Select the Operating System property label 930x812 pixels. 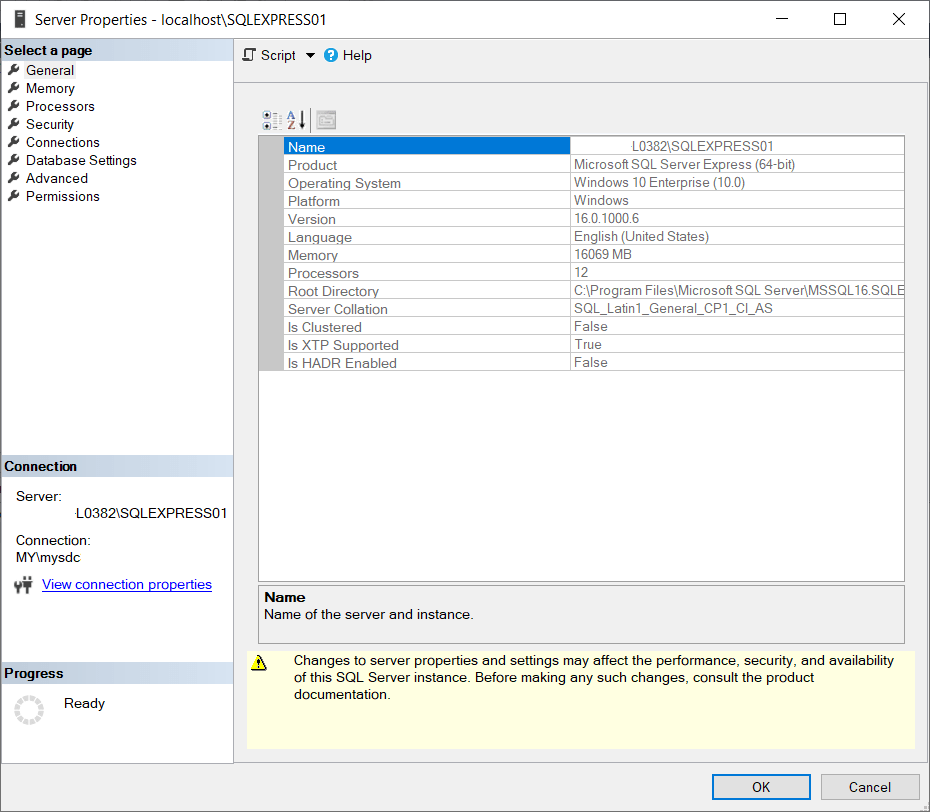[345, 183]
